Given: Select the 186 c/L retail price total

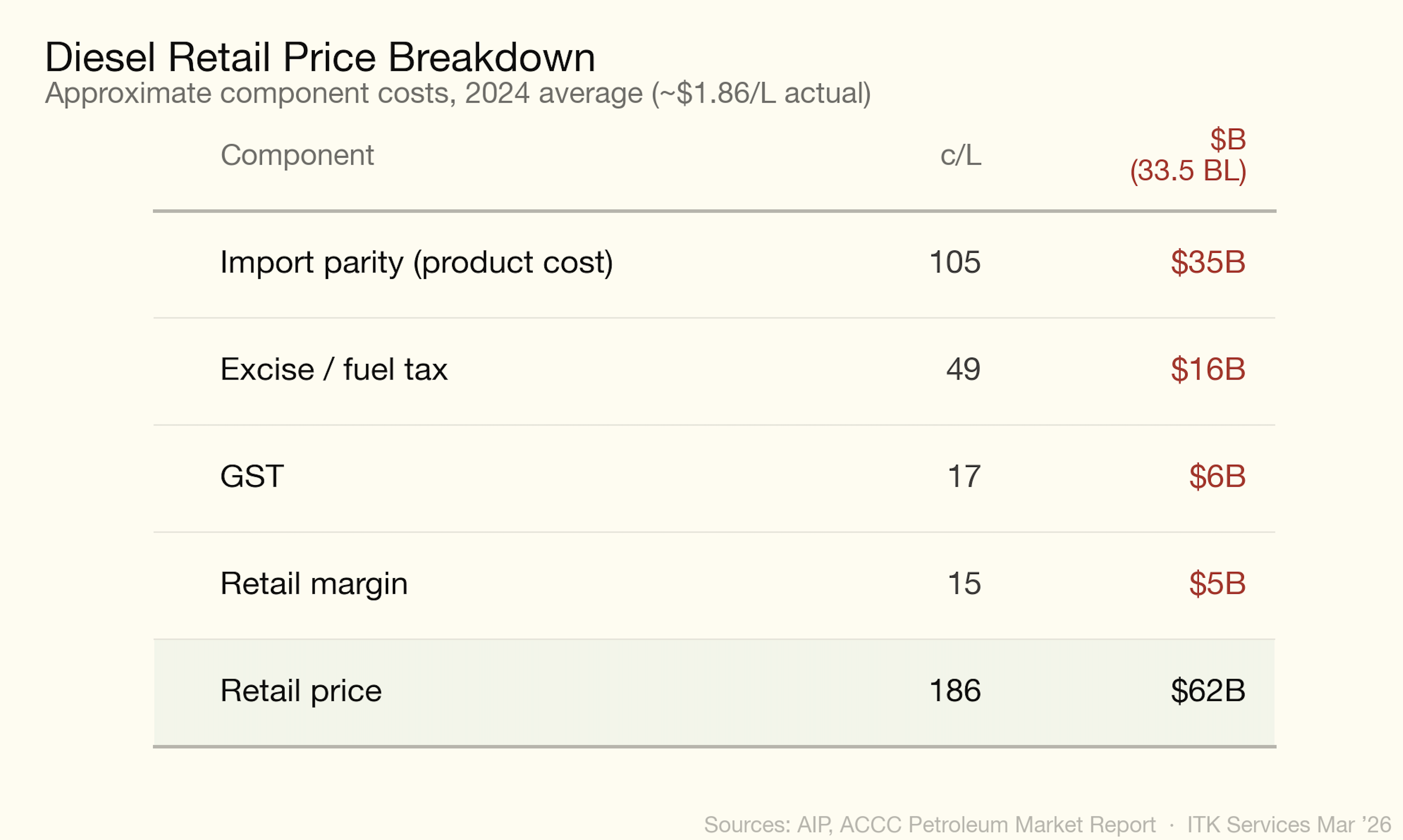Looking at the screenshot, I should click(x=954, y=691).
